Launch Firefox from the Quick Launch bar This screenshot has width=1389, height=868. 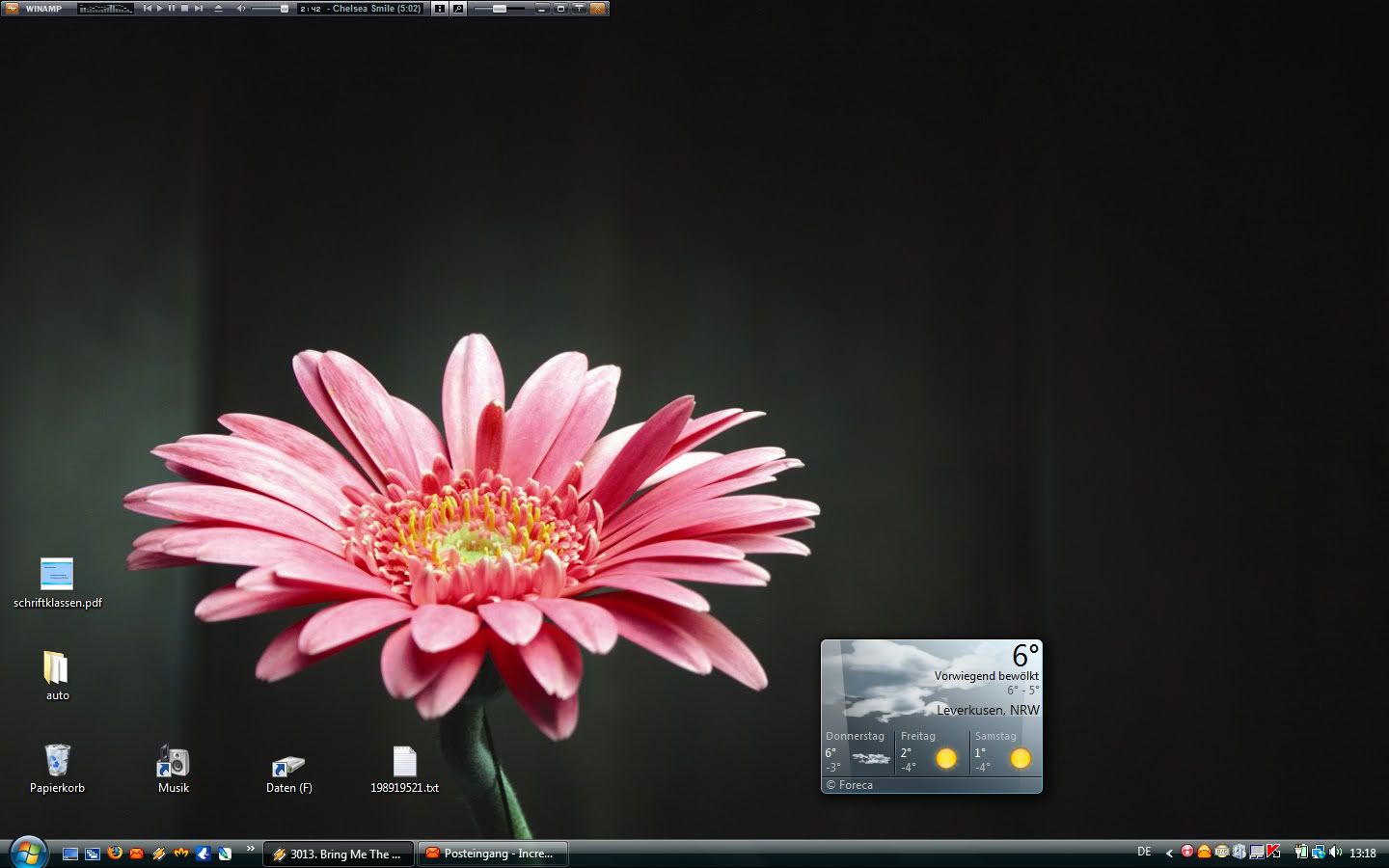coord(115,854)
